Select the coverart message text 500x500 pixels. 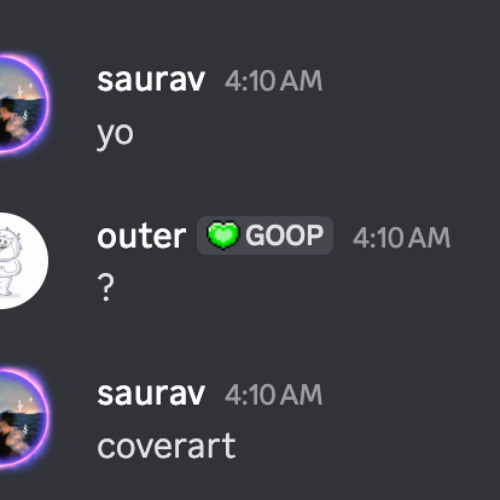[167, 446]
